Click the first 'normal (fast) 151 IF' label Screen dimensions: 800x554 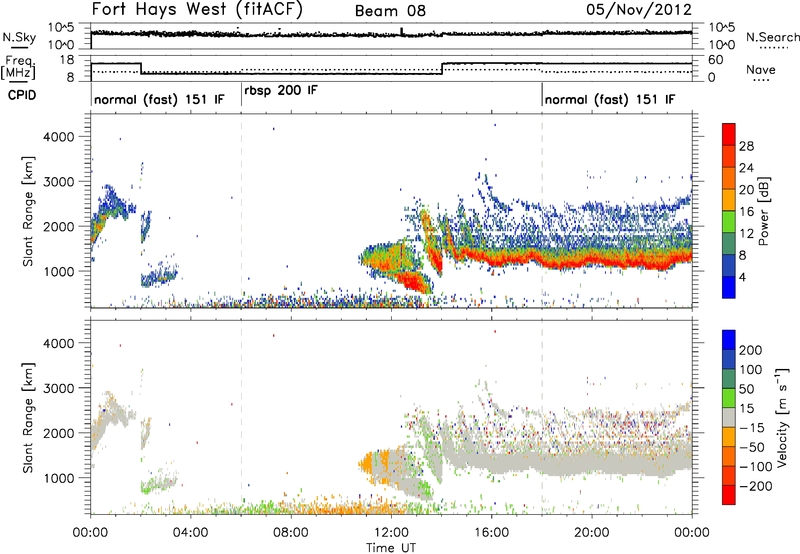159,99
